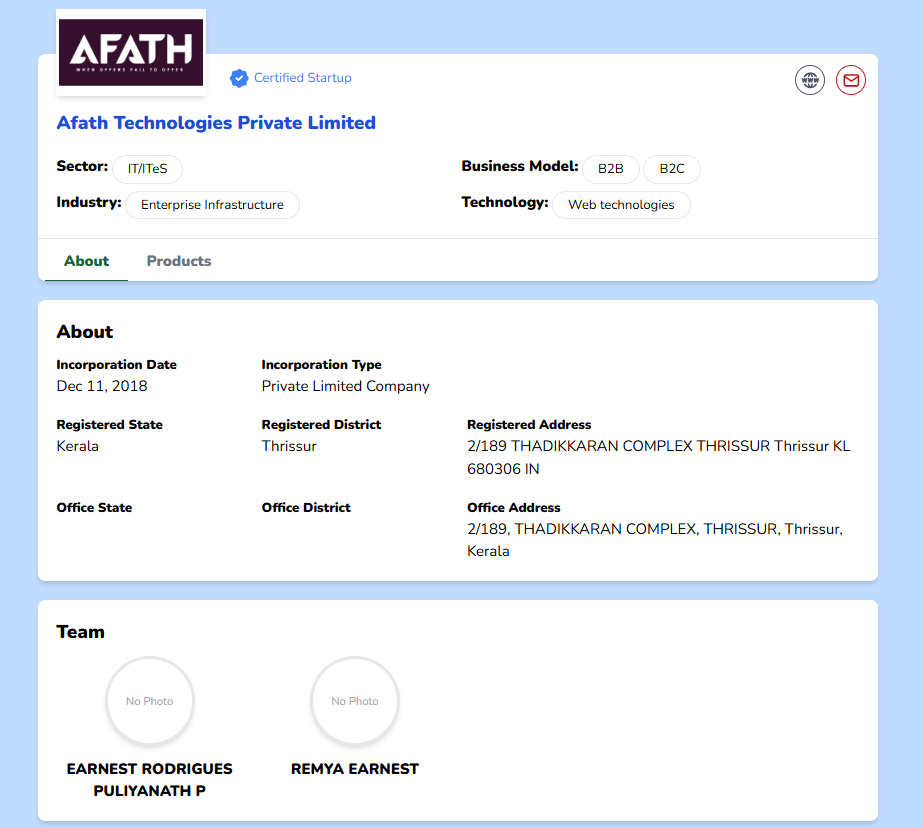Click the Technology: label

point(505,202)
